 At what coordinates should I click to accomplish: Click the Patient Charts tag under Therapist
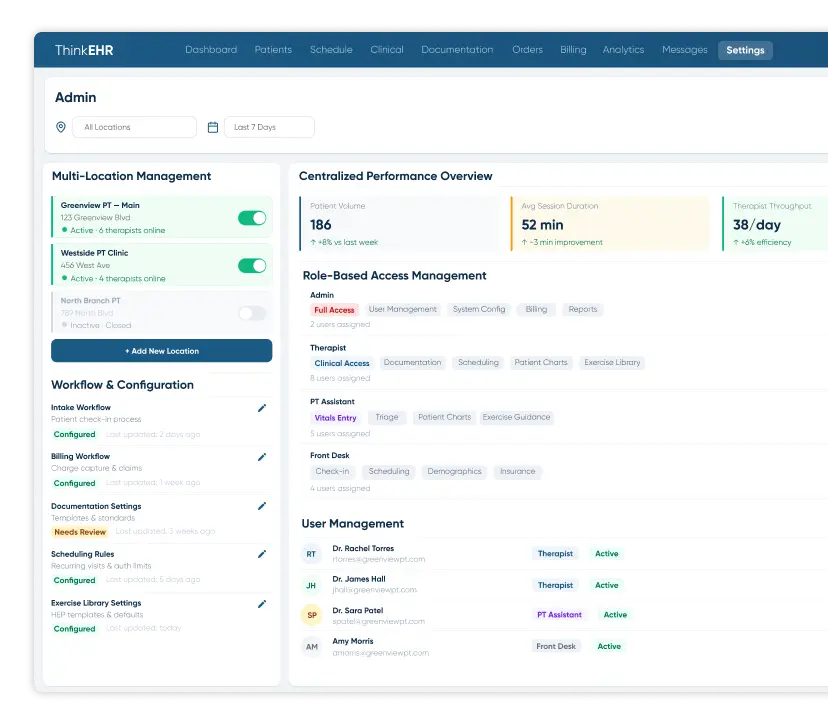click(541, 363)
